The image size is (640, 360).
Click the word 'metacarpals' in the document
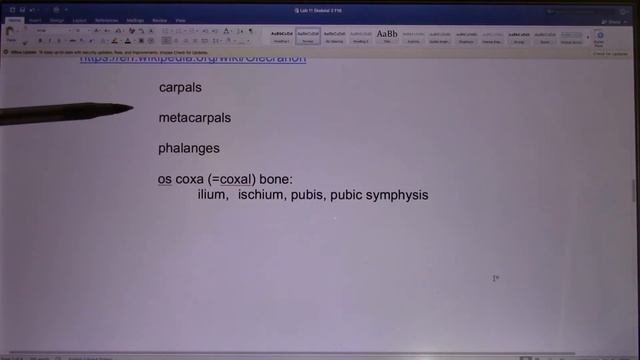tap(195, 118)
